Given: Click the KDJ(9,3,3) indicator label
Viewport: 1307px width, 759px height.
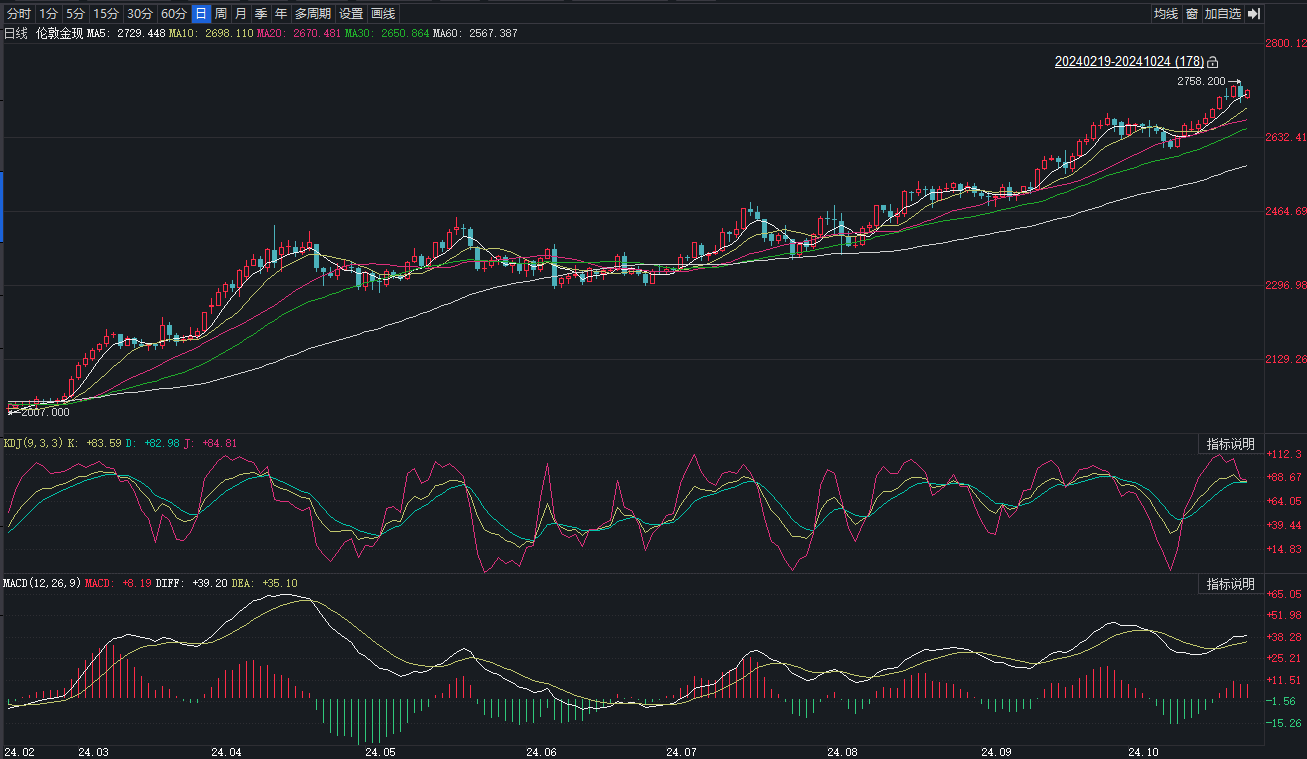Looking at the screenshot, I should 33,443.
